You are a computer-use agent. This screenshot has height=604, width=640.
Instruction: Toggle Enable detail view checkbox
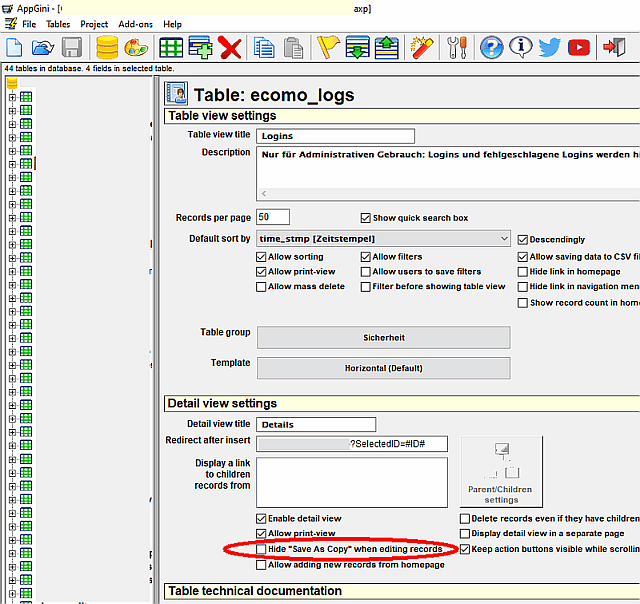[261, 519]
